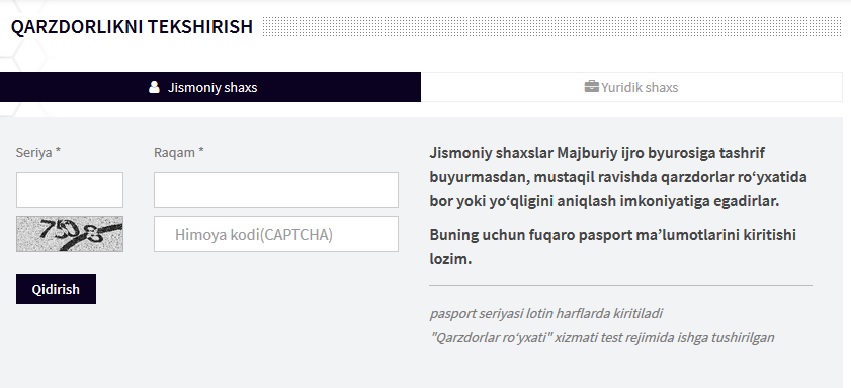Viewport: 851px width, 388px height.
Task: Switch to the Yuridik shaxs tab
Action: (632, 87)
